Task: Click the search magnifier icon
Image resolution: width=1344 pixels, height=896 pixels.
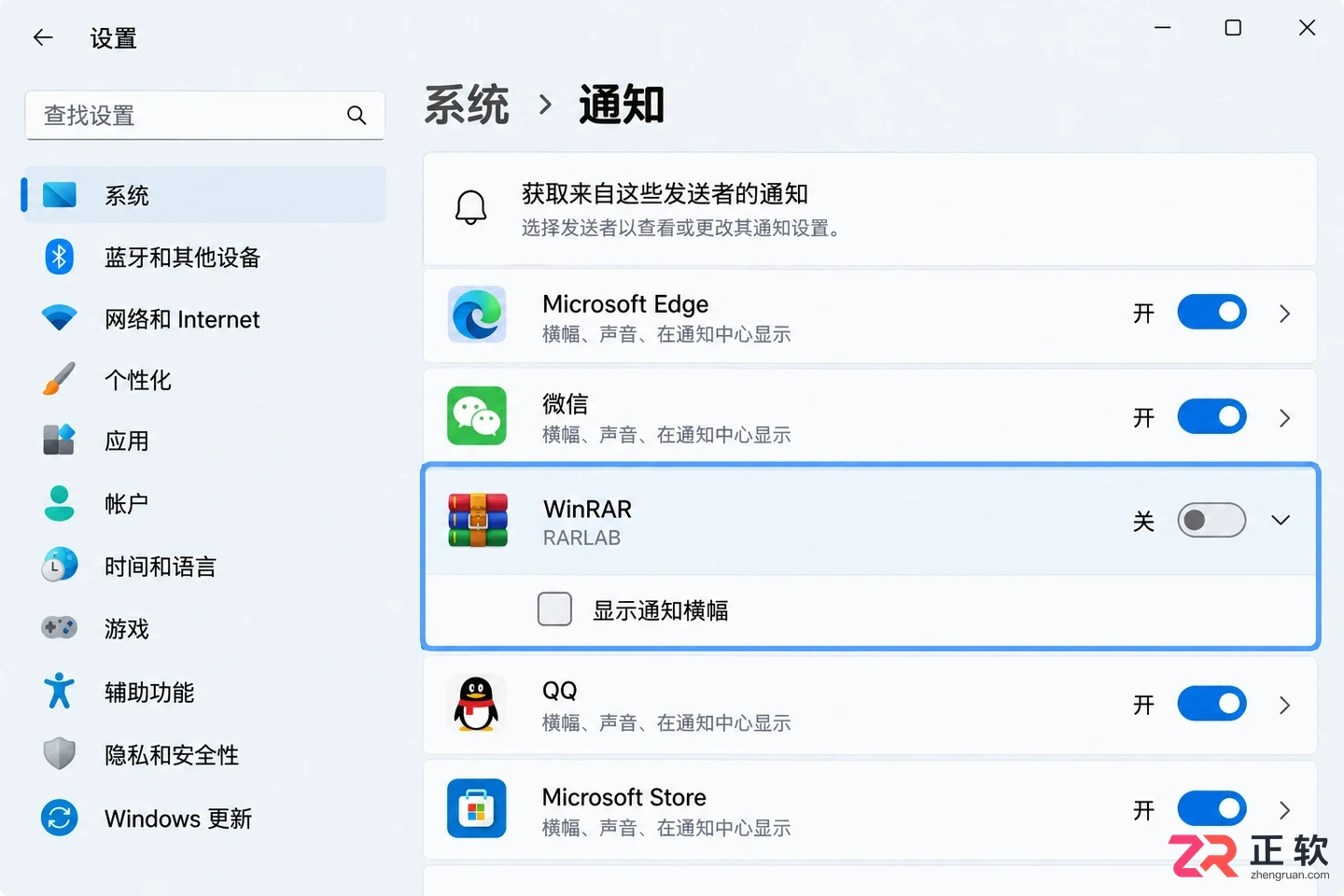Action: pyautogui.click(x=357, y=115)
